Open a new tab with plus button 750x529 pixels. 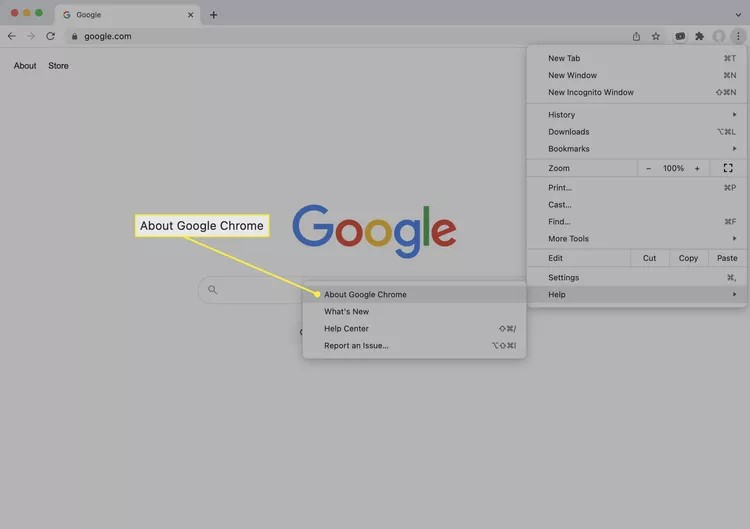pos(213,15)
